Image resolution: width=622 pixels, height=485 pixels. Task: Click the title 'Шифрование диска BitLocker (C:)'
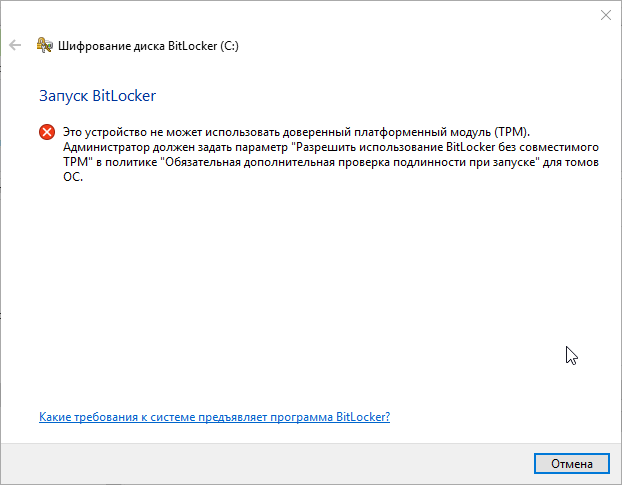148,46
